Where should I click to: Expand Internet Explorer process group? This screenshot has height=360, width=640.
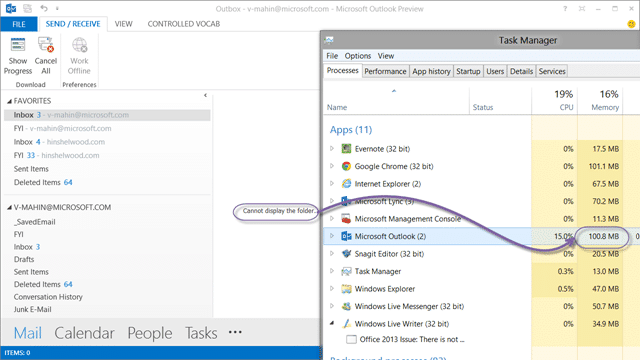click(x=332, y=184)
